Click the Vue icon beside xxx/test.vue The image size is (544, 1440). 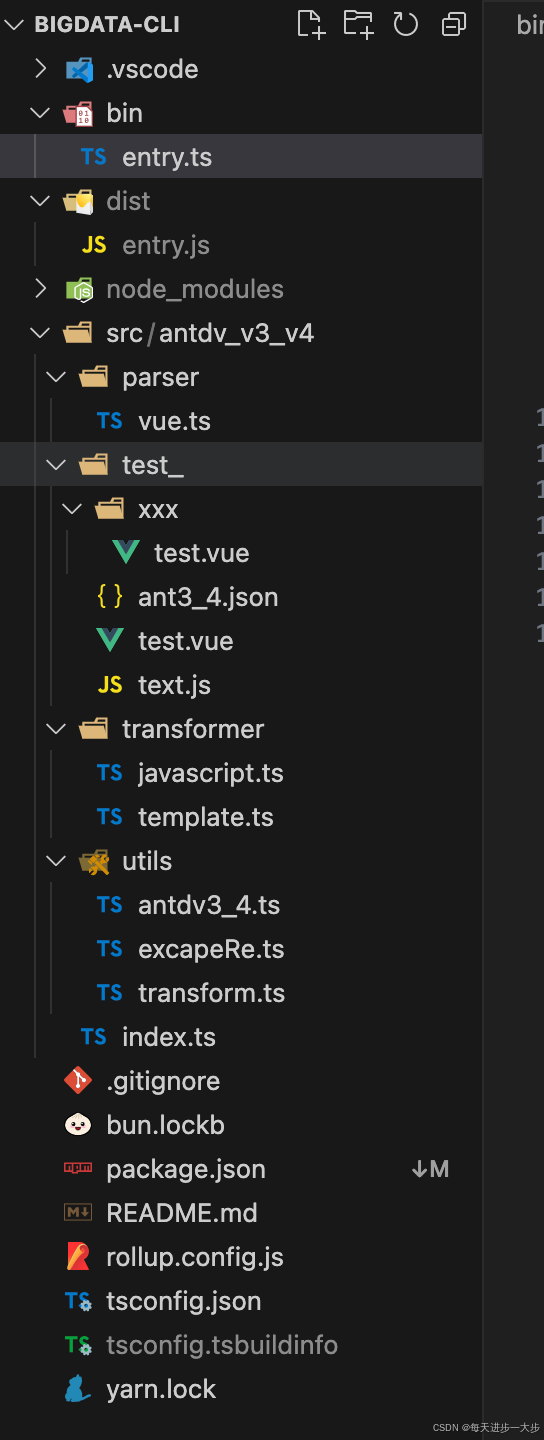point(126,552)
